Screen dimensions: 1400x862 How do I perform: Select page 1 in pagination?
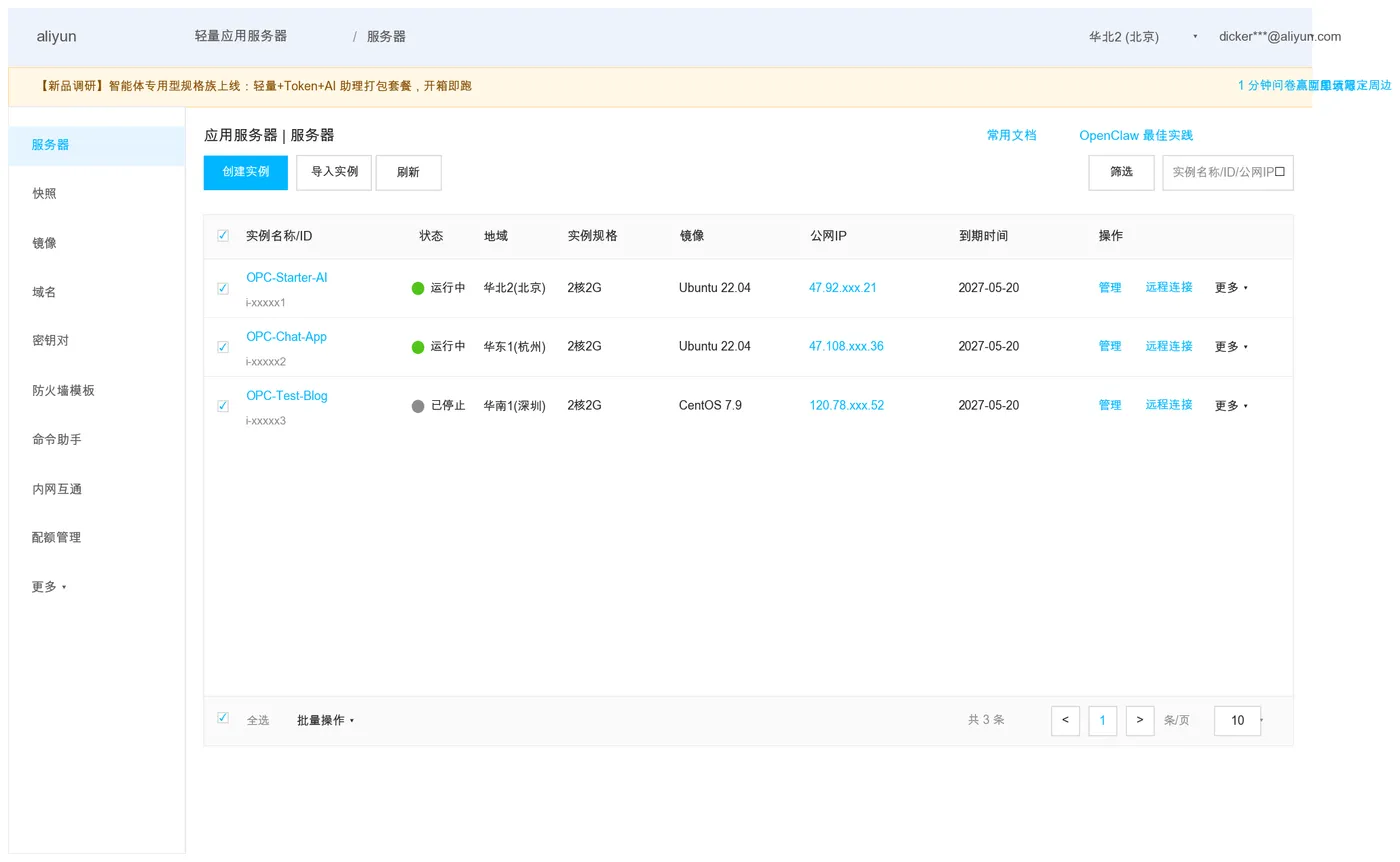tap(1102, 721)
